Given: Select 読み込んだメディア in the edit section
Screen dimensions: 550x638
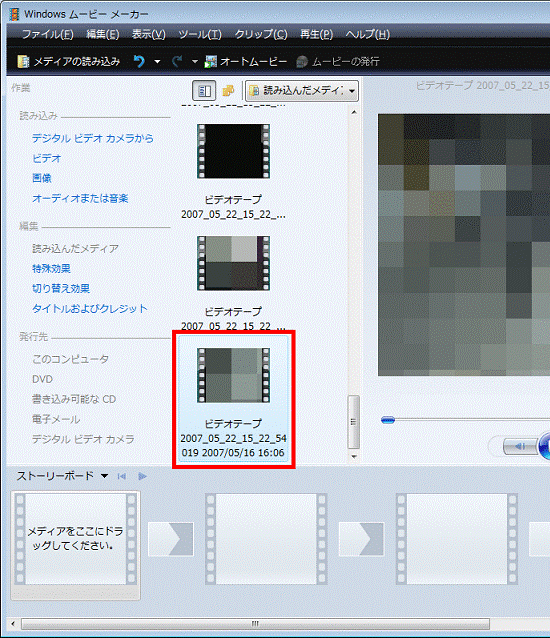Looking at the screenshot, I should click(x=75, y=248).
